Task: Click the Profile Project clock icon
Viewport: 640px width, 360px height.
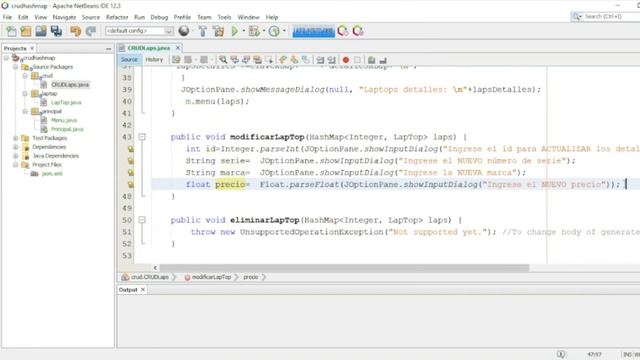Action: (274, 31)
